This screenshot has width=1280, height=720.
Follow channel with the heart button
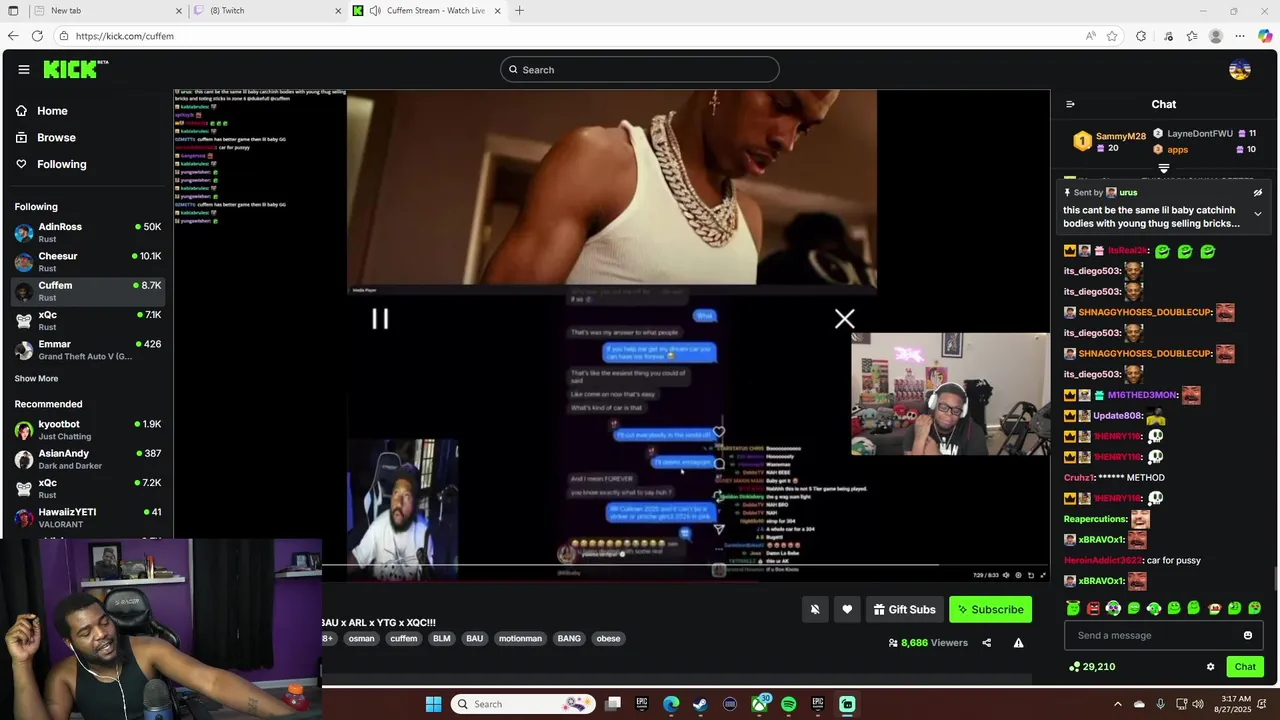click(x=847, y=609)
